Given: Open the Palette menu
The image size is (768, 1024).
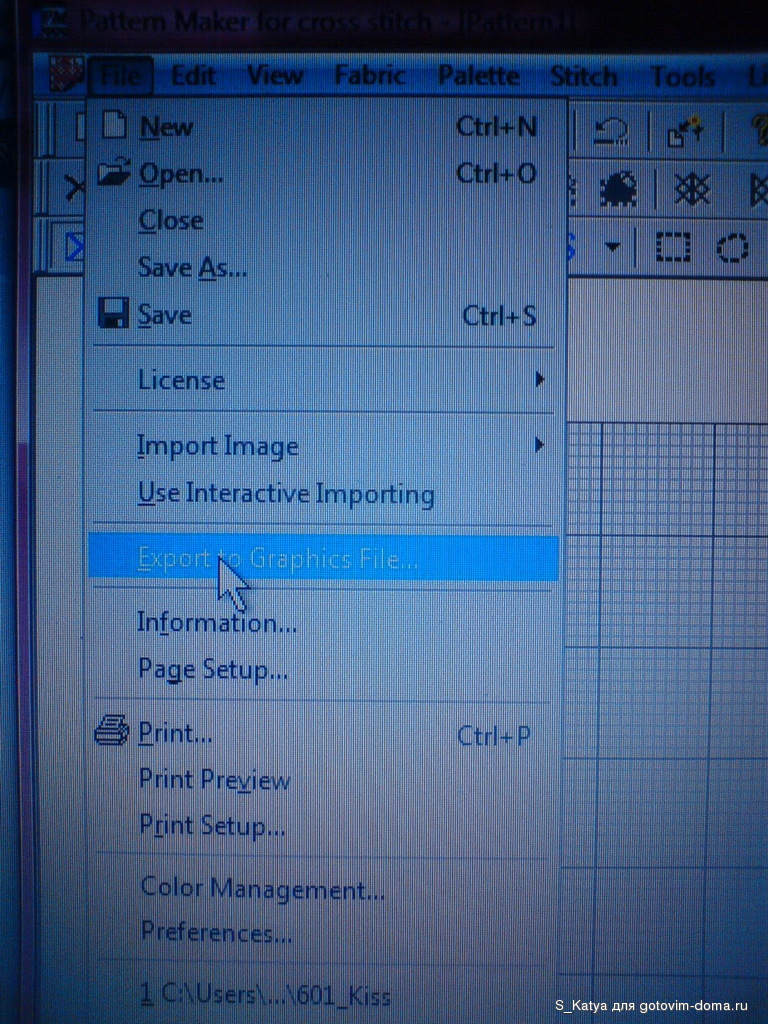Looking at the screenshot, I should [x=479, y=76].
